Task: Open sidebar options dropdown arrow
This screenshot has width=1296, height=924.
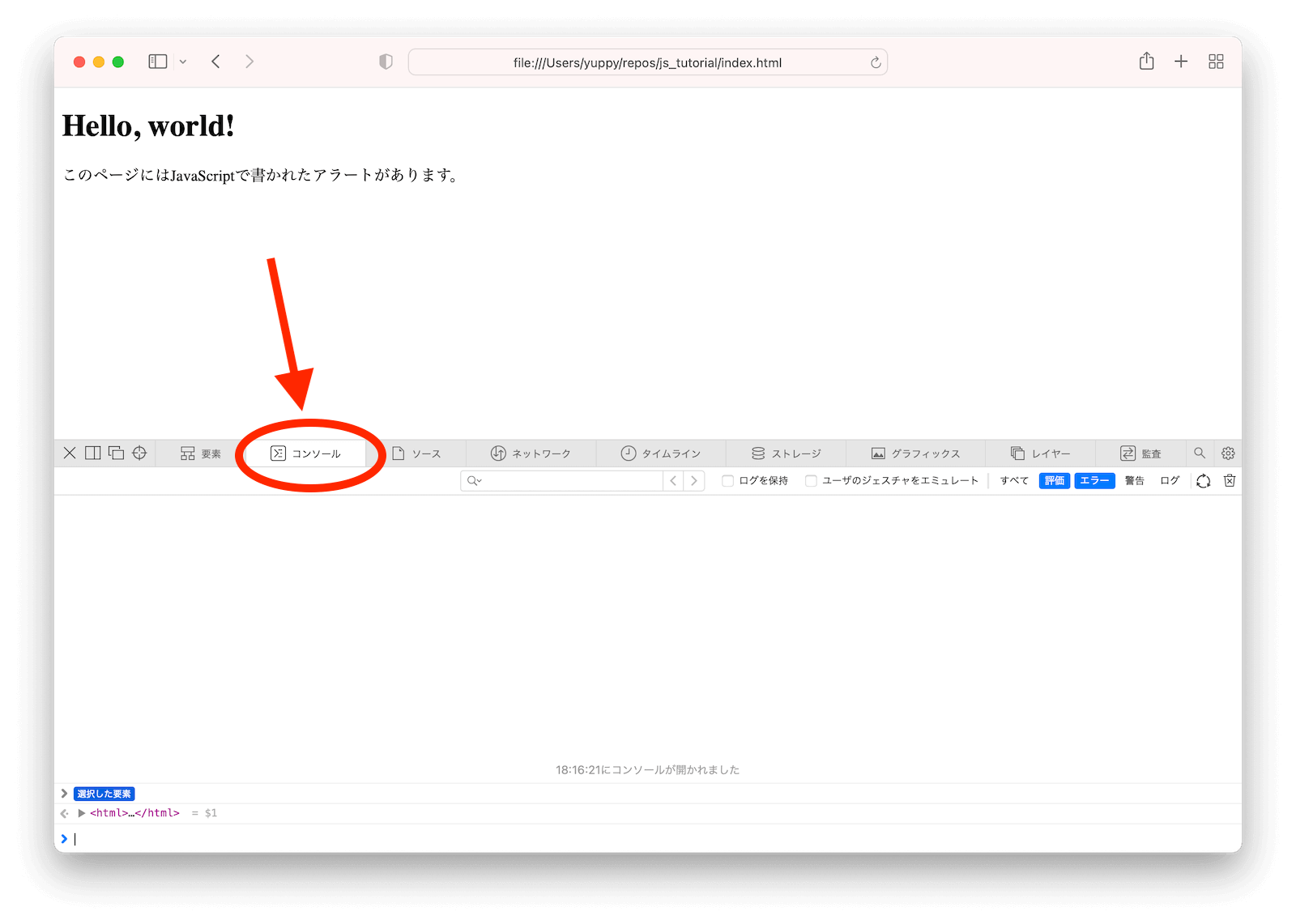Action: (x=183, y=62)
